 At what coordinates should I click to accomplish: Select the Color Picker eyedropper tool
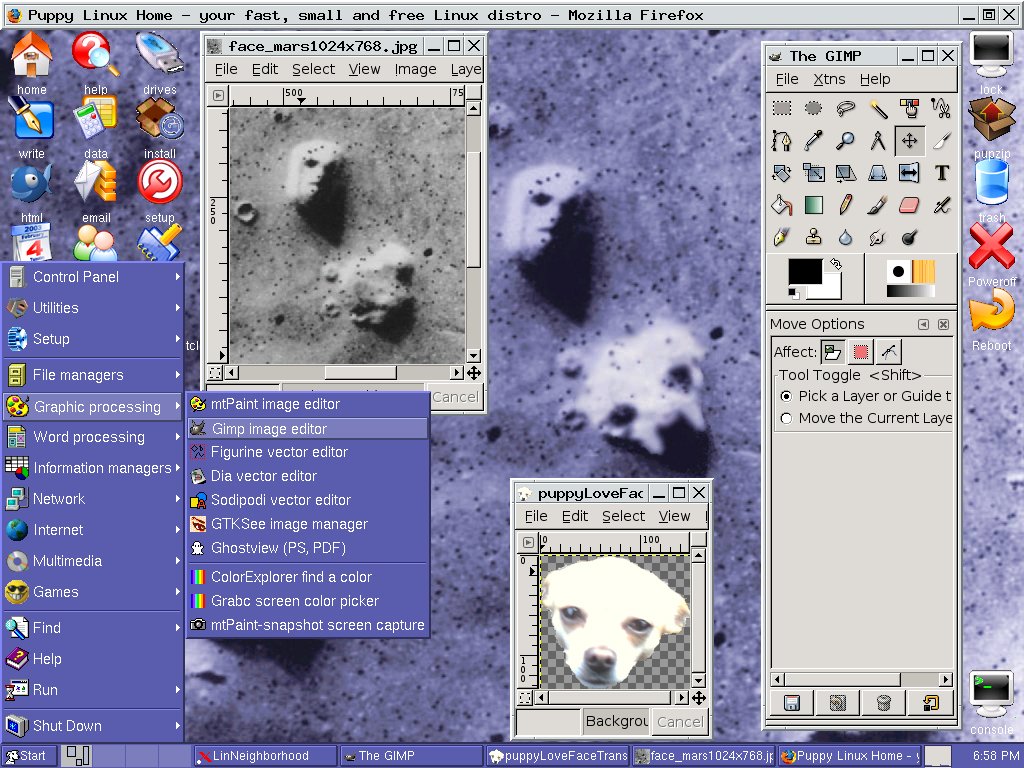click(x=813, y=140)
